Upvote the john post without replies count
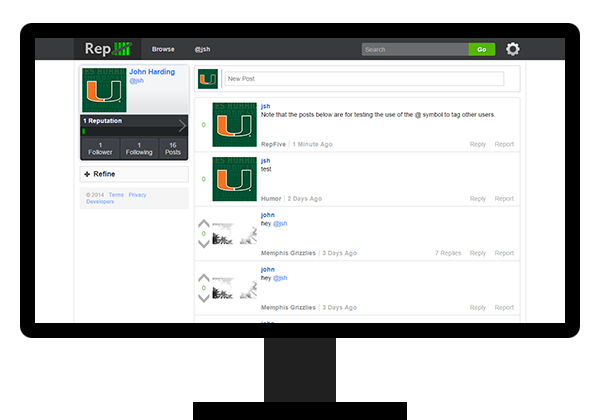Screen dimensions: 600x420 tap(204, 278)
